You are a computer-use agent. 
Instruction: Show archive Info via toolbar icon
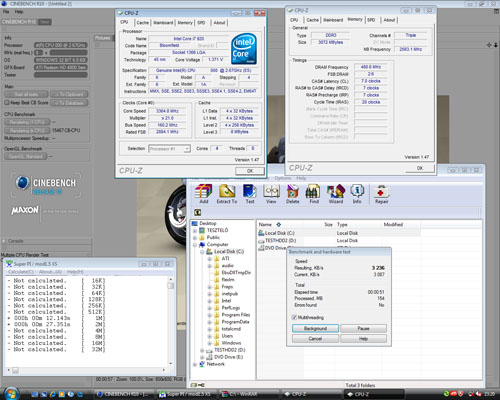(x=357, y=194)
